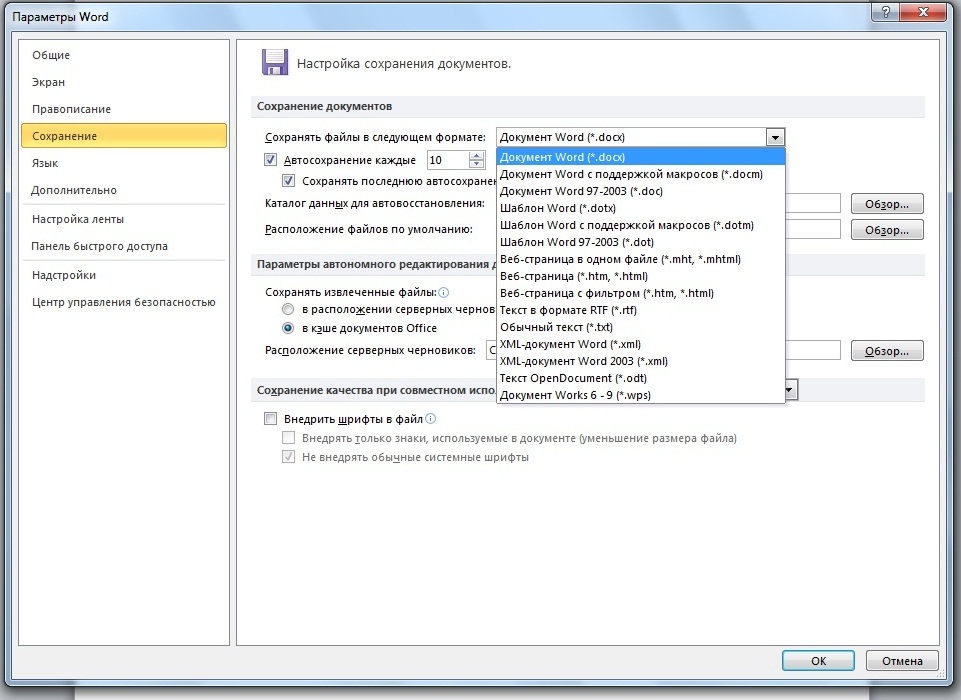Click the info icon beside 'Внедрить шрифты в файл'
The width and height of the screenshot is (961, 700).
coord(430,419)
